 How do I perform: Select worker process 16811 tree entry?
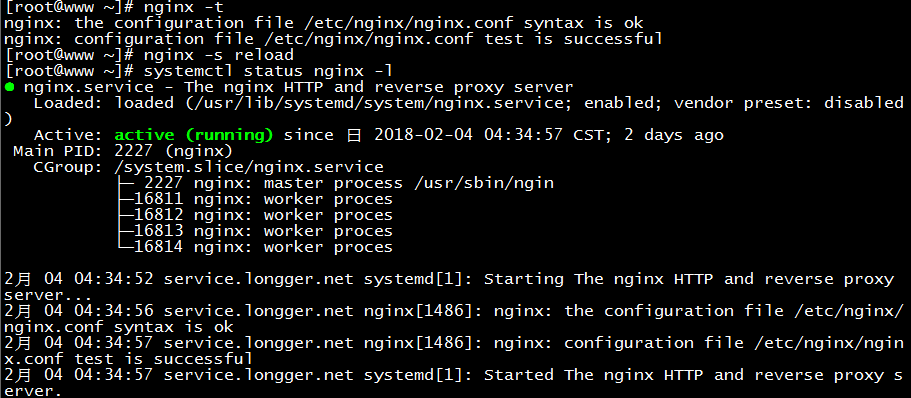point(256,199)
